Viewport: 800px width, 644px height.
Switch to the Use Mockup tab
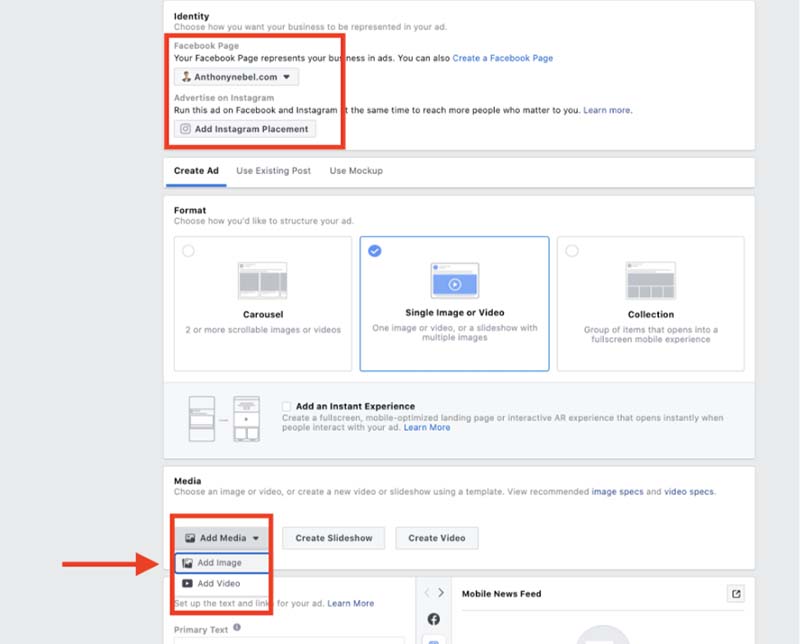pyautogui.click(x=356, y=171)
